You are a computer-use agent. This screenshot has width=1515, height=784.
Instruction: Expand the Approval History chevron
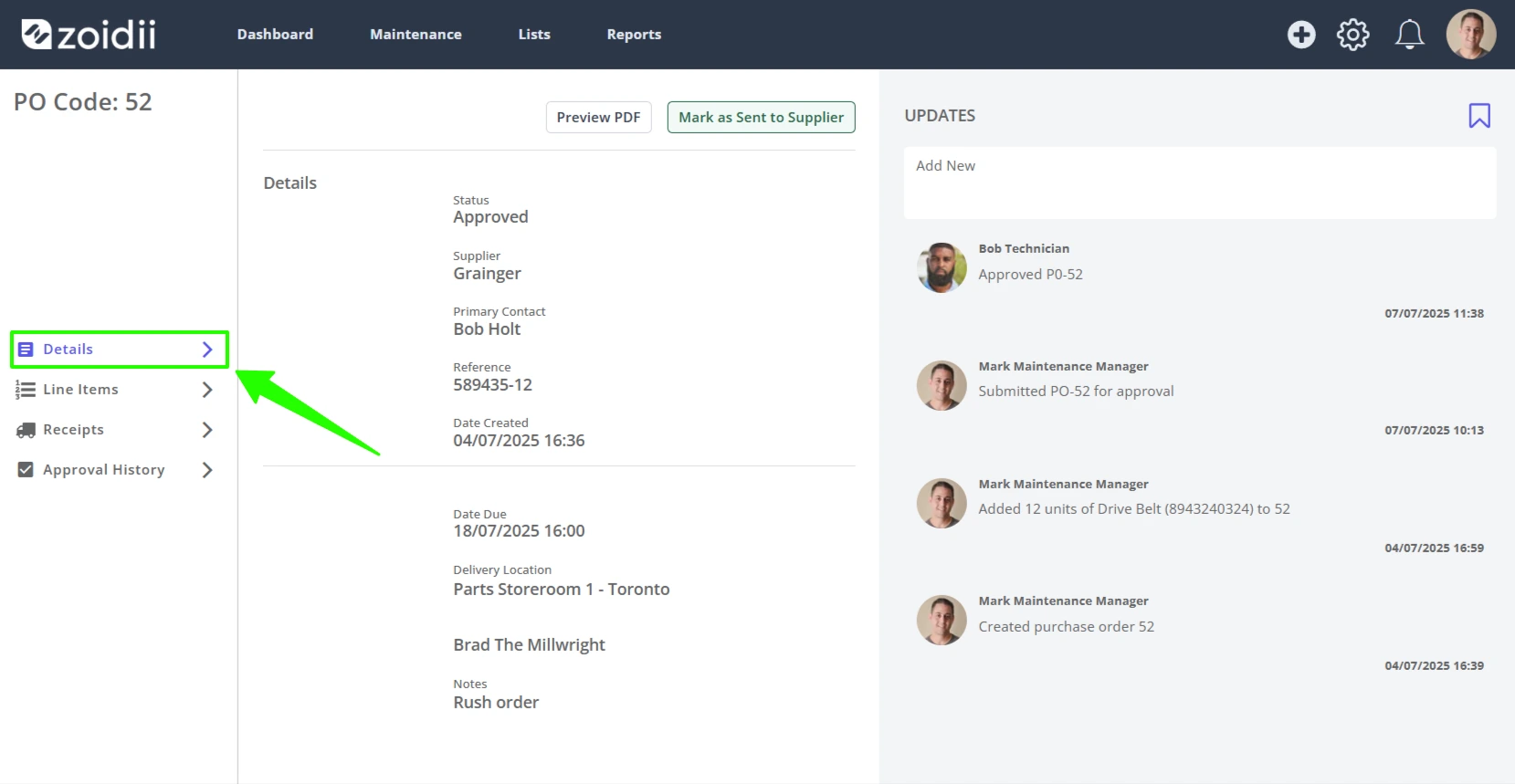tap(207, 470)
